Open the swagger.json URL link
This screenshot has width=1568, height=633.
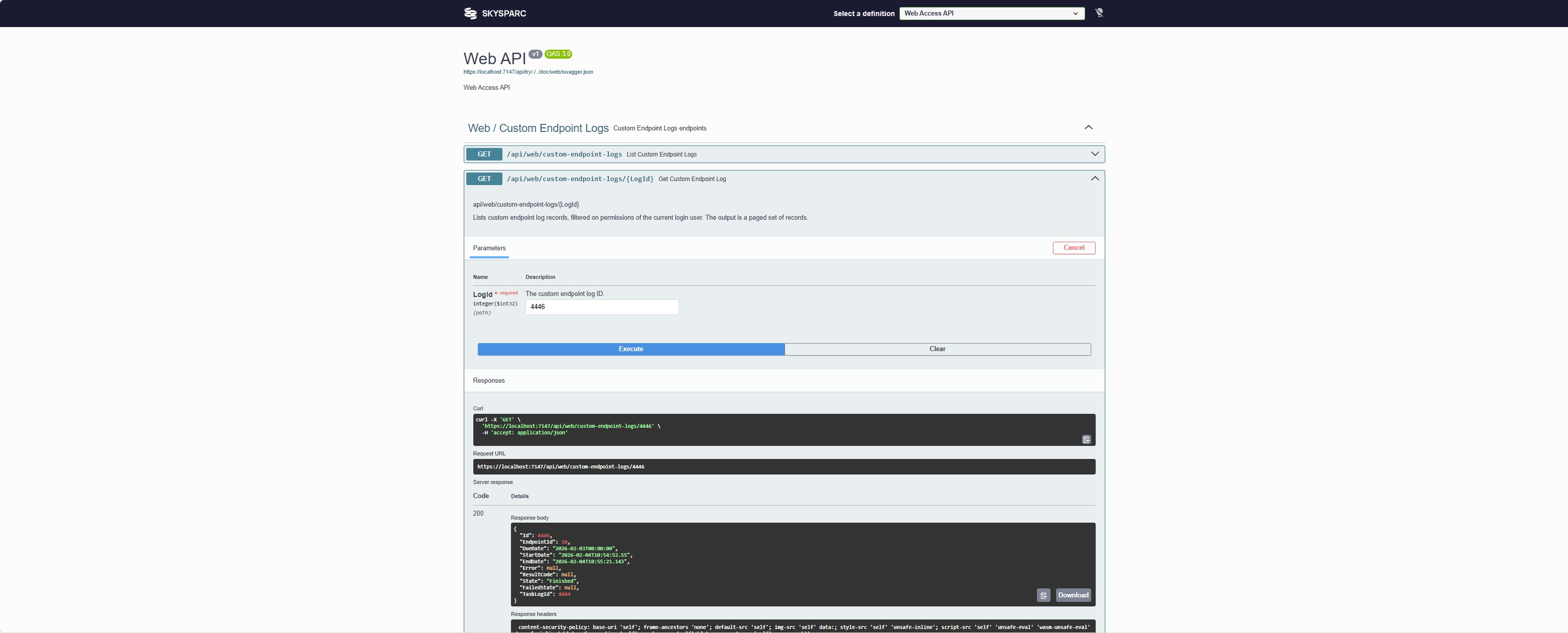click(x=528, y=72)
